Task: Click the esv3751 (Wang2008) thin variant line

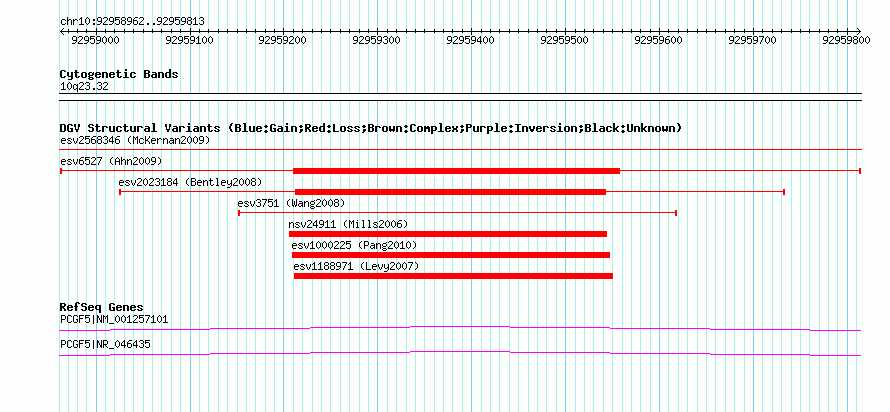Action: (x=457, y=213)
